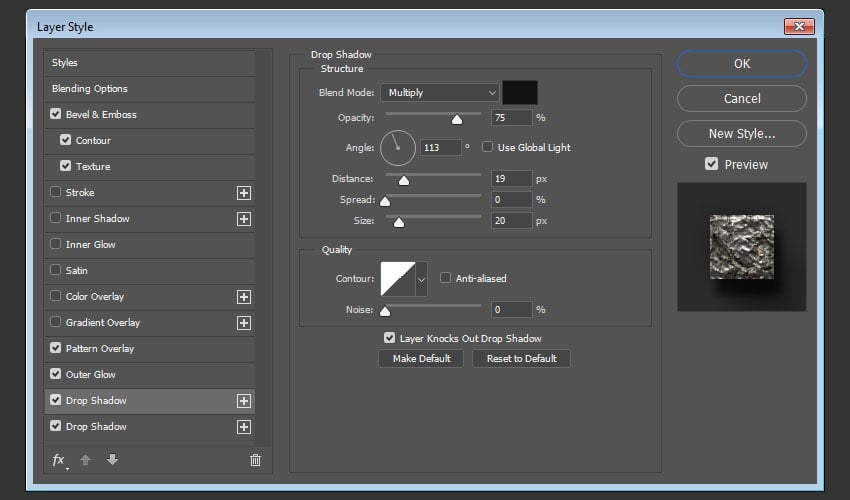Open the Blend Mode dropdown
The image size is (850, 500).
click(439, 92)
